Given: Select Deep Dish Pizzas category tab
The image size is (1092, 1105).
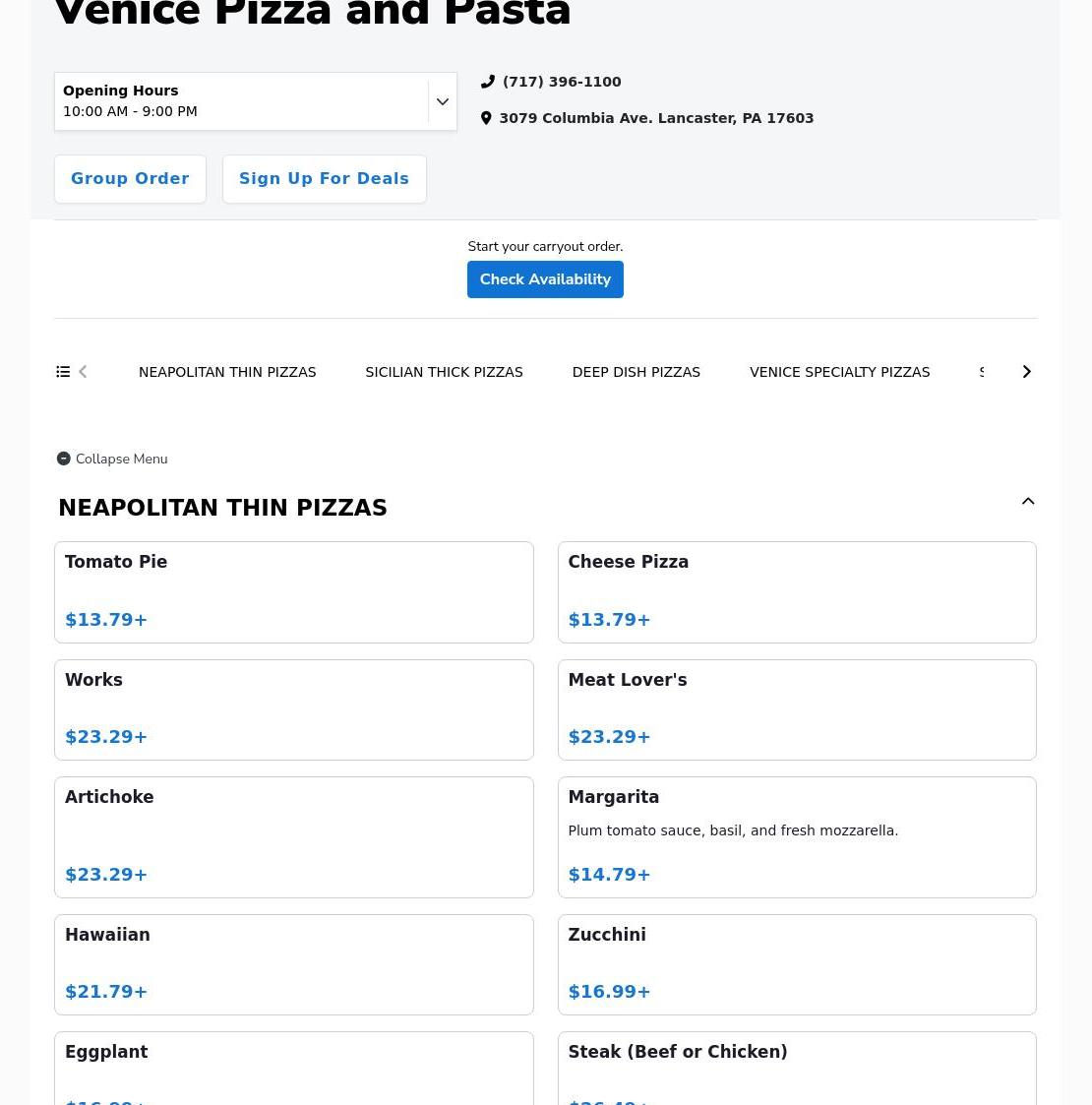Looking at the screenshot, I should (x=636, y=372).
